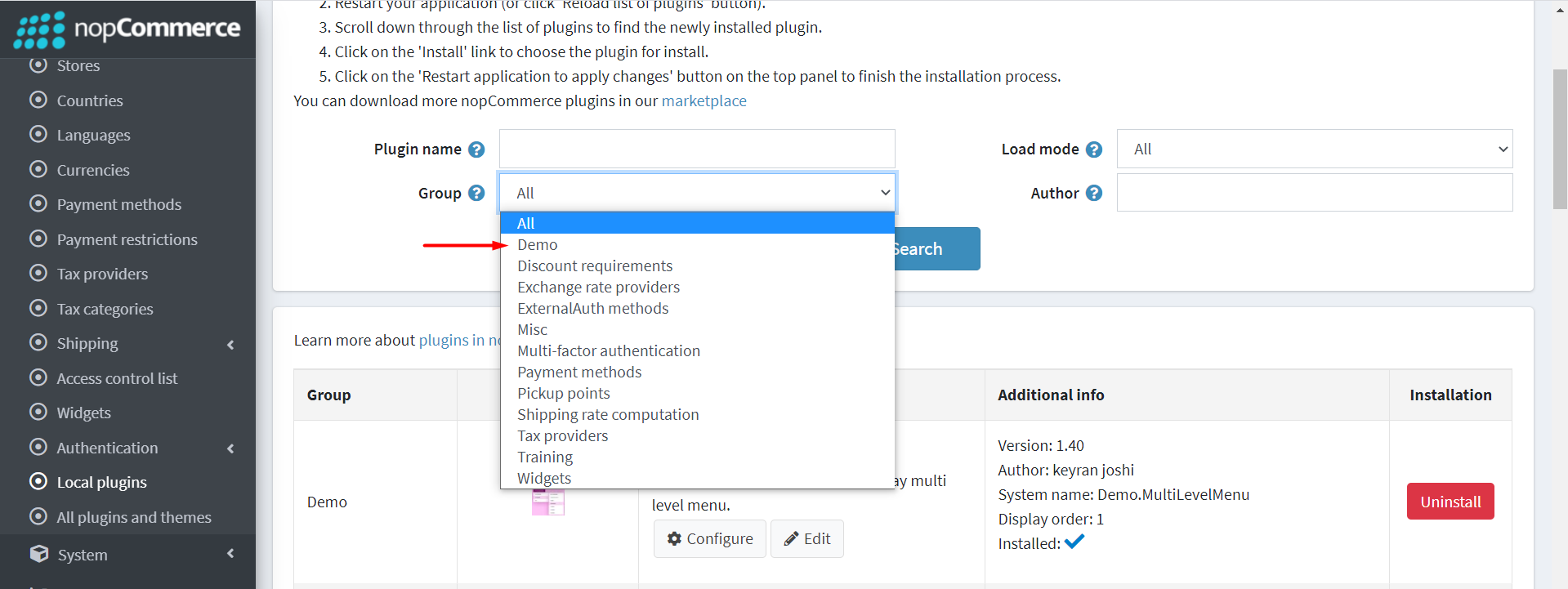Select the Currencies icon
Image resolution: width=1568 pixels, height=589 pixels.
tap(39, 169)
